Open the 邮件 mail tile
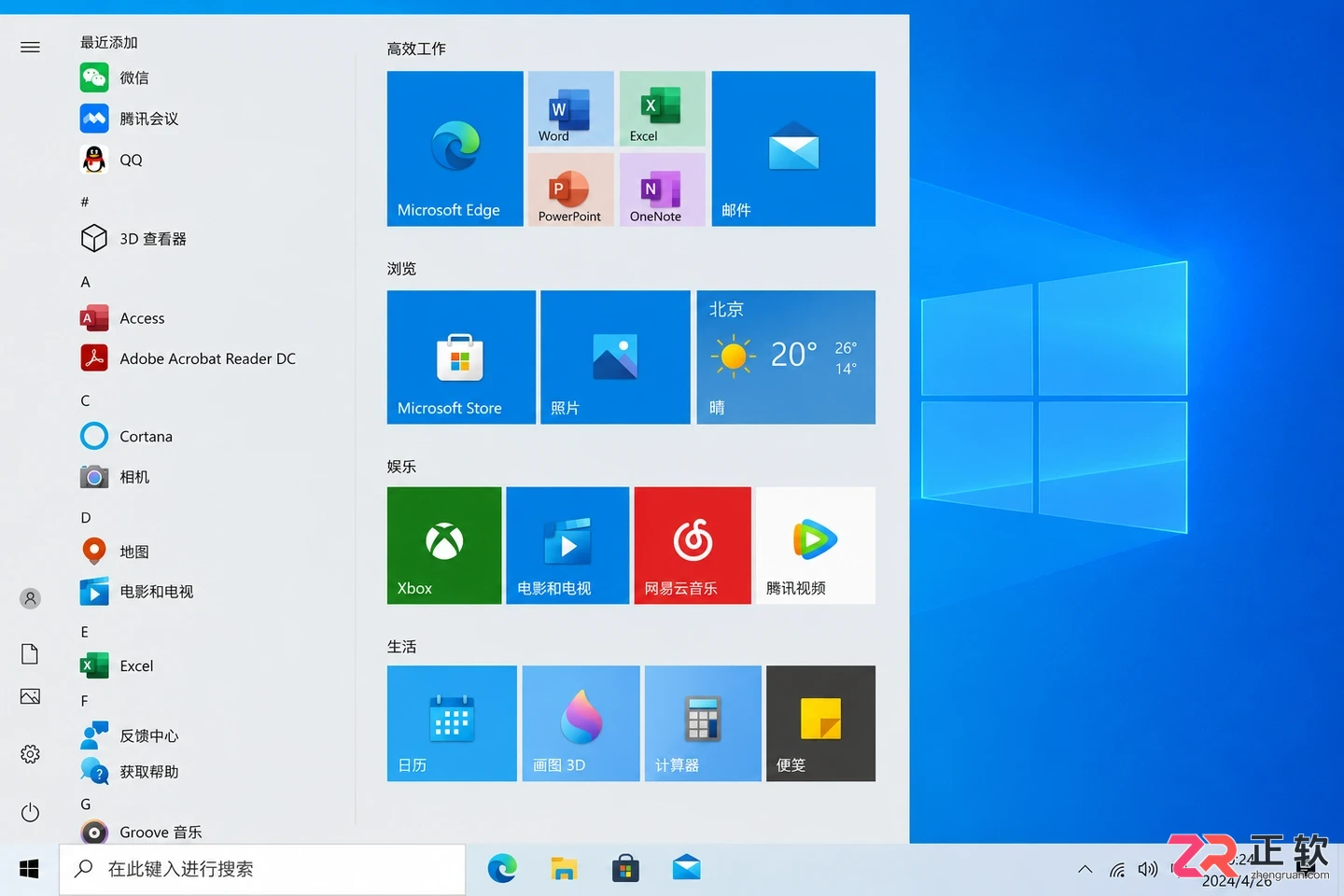 point(793,148)
